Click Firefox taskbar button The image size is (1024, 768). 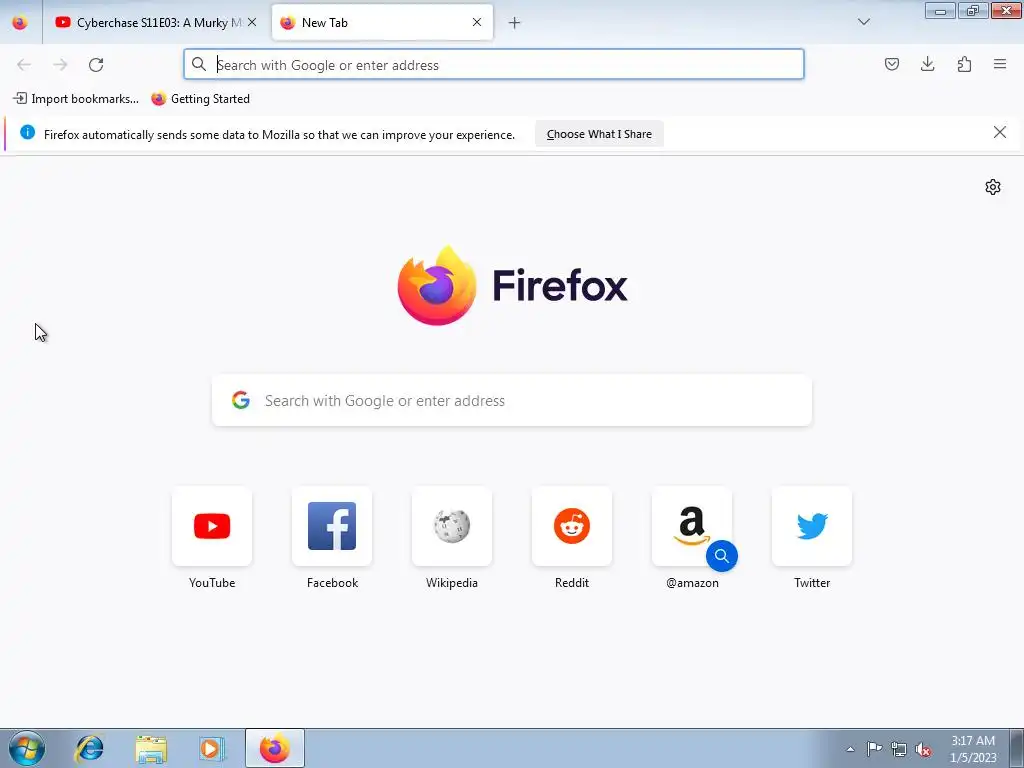click(275, 748)
